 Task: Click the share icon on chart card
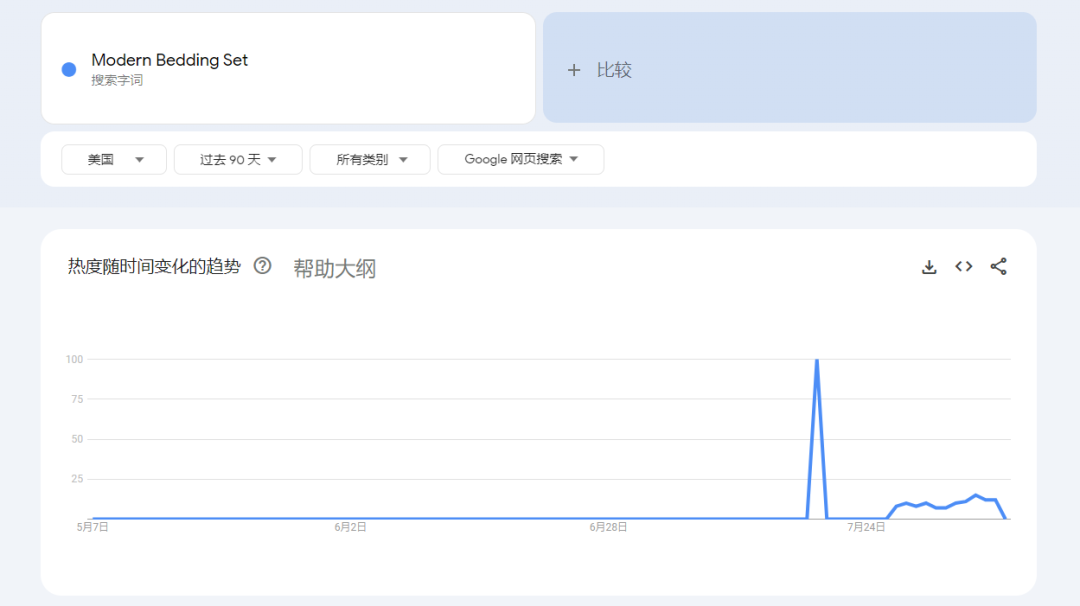[x=998, y=267]
